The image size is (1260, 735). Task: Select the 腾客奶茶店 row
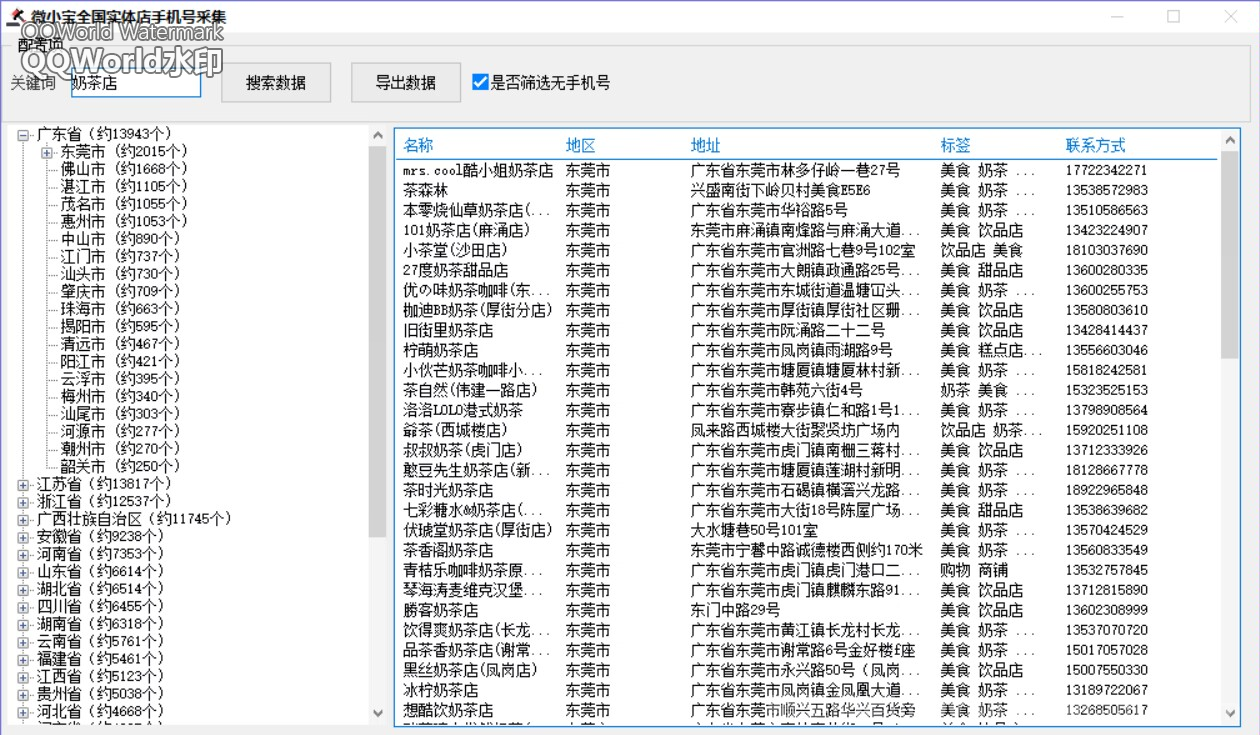point(808,610)
